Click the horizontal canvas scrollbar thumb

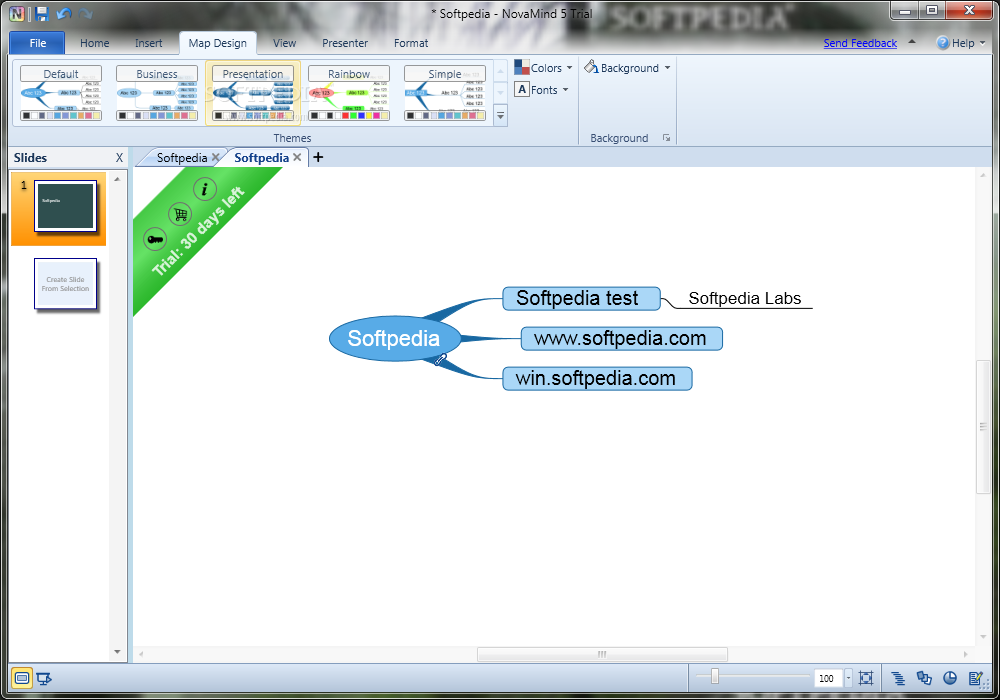point(602,654)
